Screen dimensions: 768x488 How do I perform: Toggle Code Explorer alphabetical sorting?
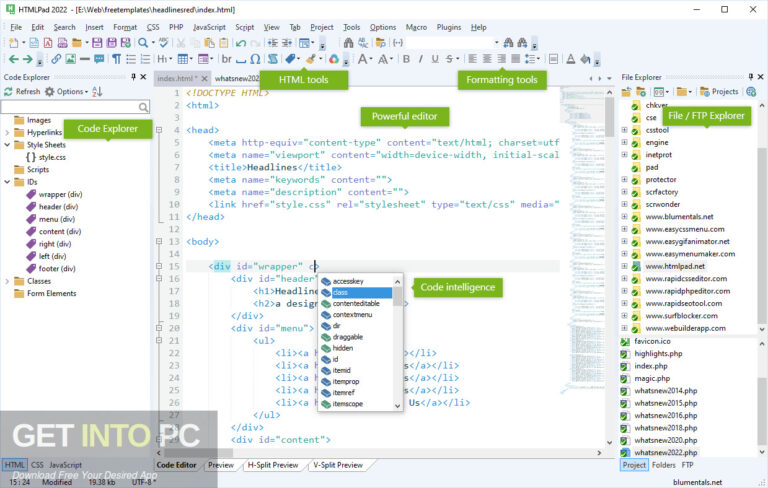[x=97, y=92]
